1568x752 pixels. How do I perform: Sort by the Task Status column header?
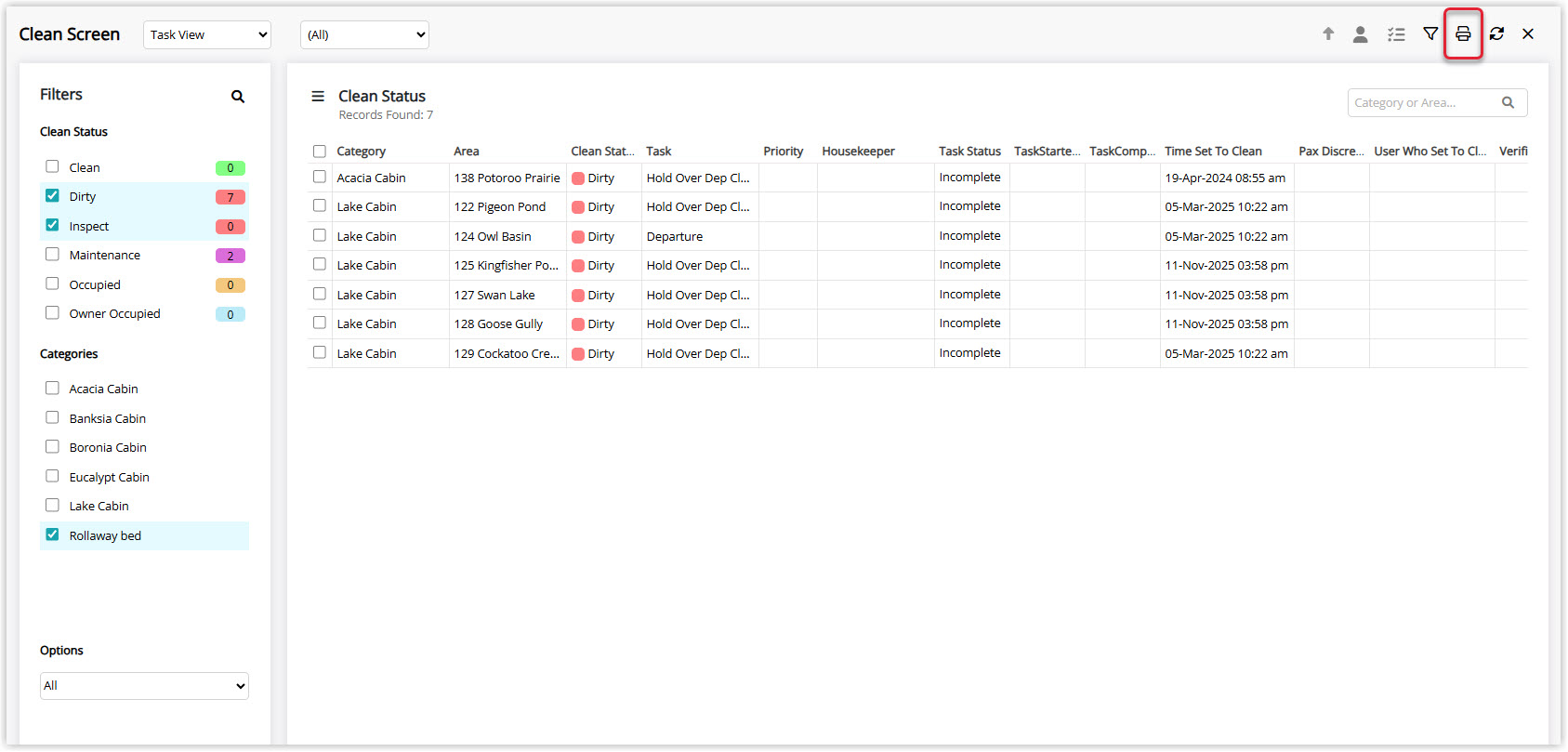click(969, 152)
